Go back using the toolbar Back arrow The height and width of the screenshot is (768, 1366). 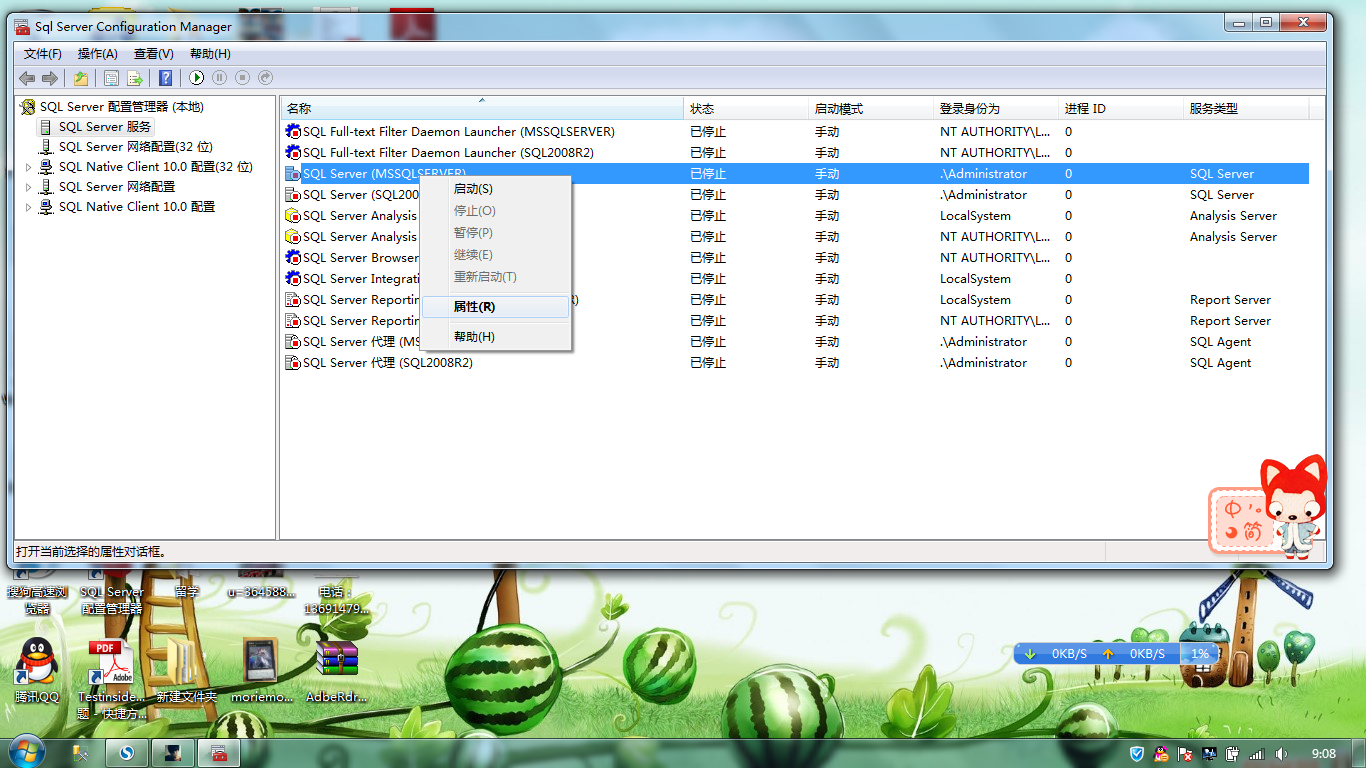tap(27, 78)
